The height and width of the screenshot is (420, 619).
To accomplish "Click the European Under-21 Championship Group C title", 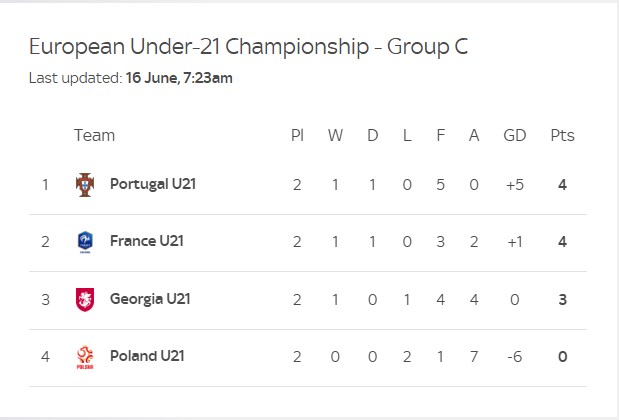I will tap(248, 47).
